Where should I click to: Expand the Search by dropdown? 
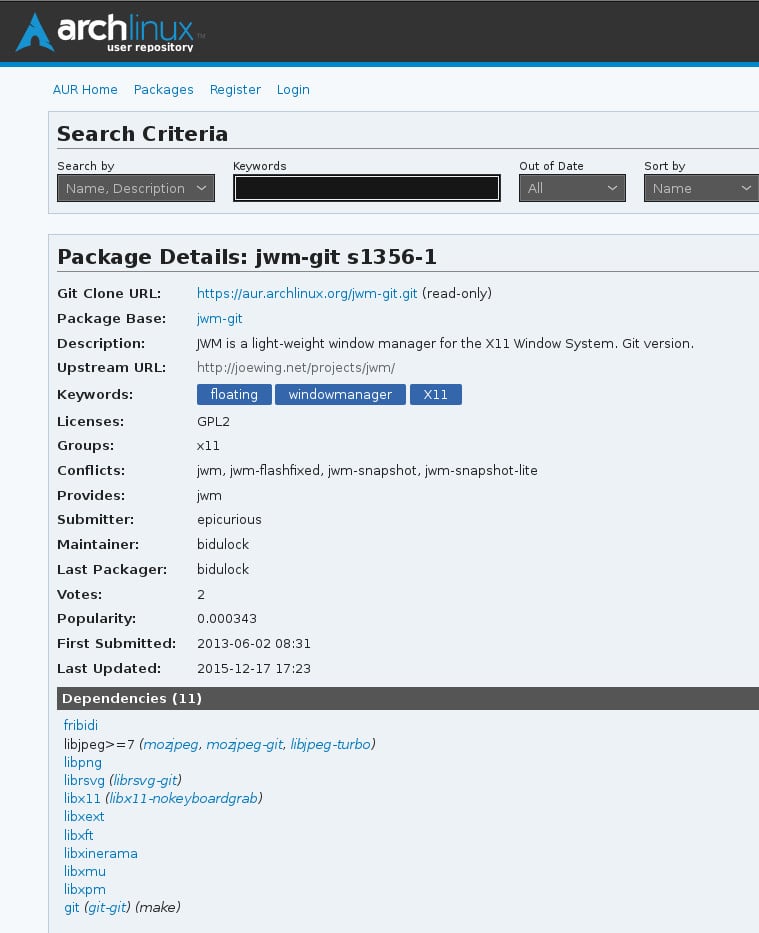[136, 188]
